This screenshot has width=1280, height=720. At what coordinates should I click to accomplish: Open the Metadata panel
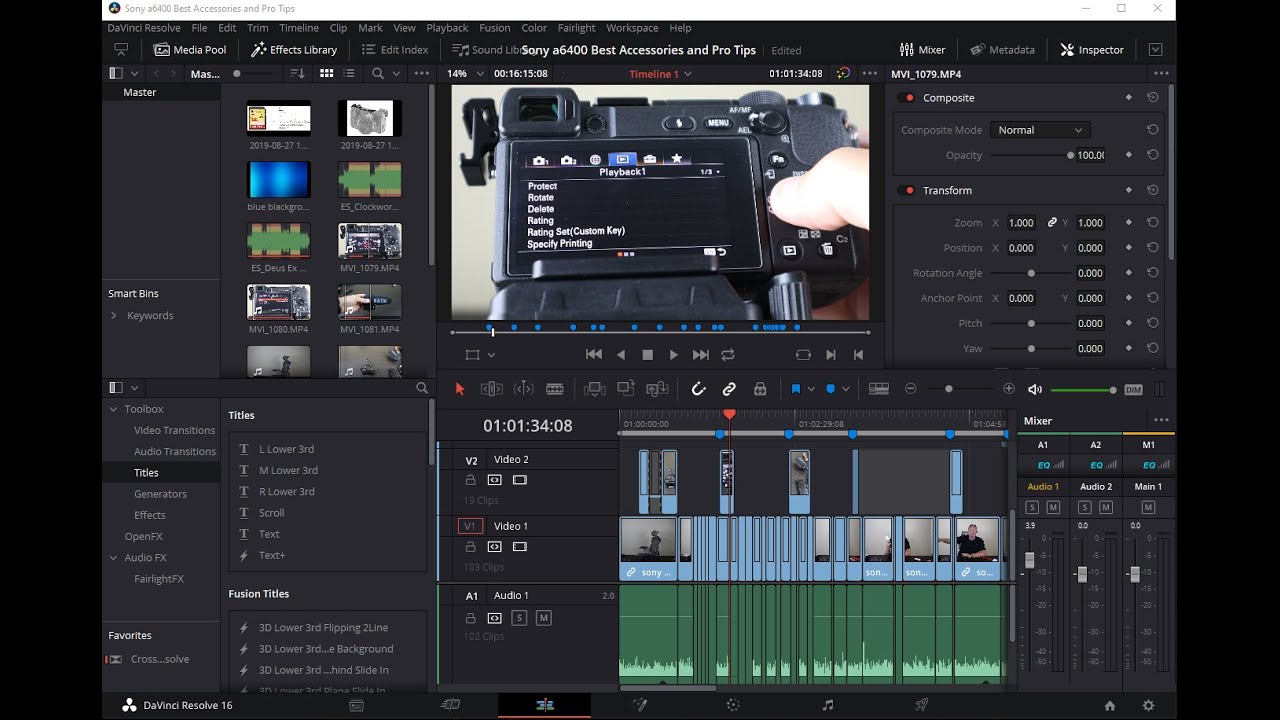[1003, 49]
